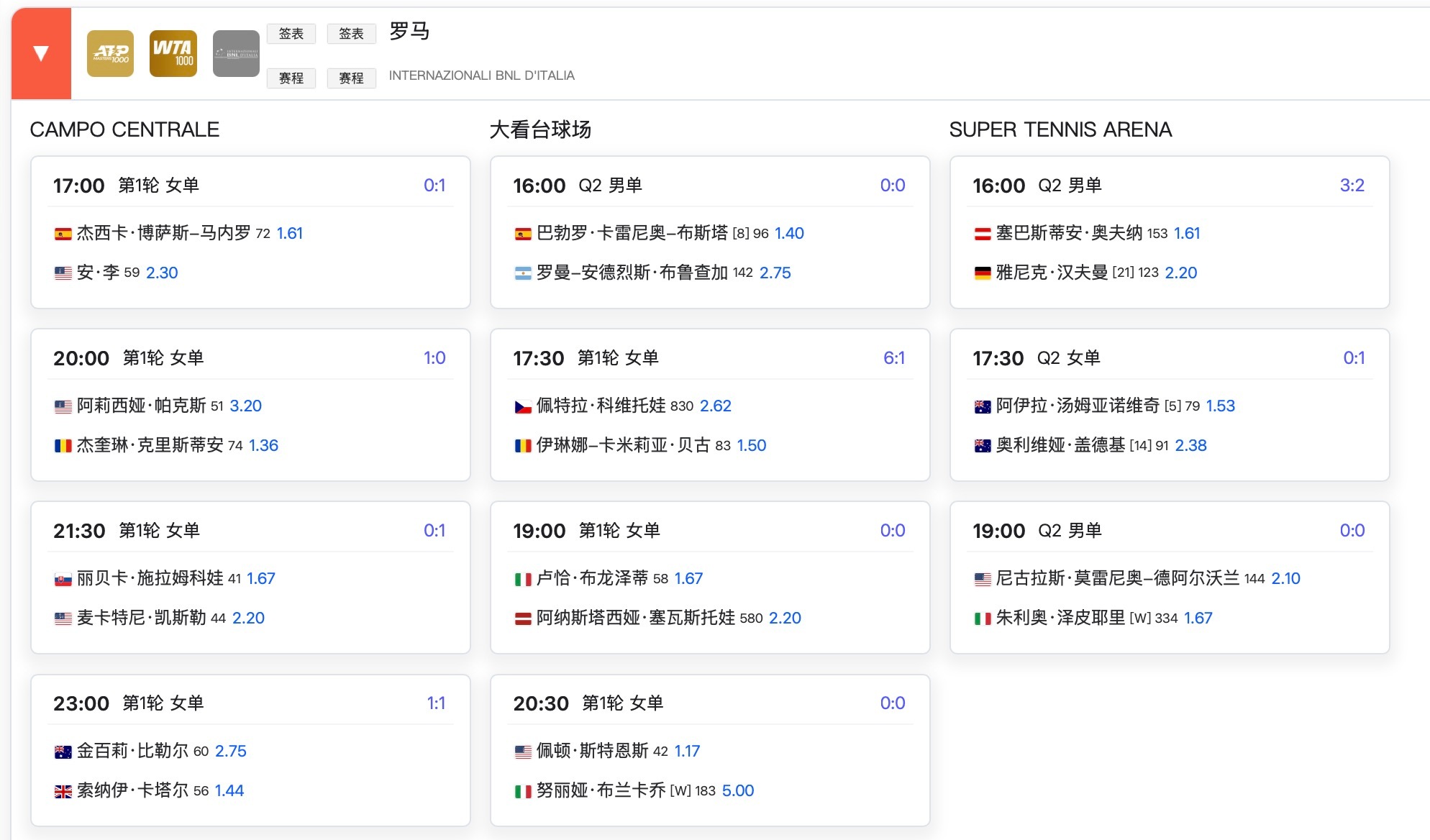The image size is (1430, 840).
Task: Collapse the Rome tournament with red arrow
Action: pyautogui.click(x=41, y=54)
